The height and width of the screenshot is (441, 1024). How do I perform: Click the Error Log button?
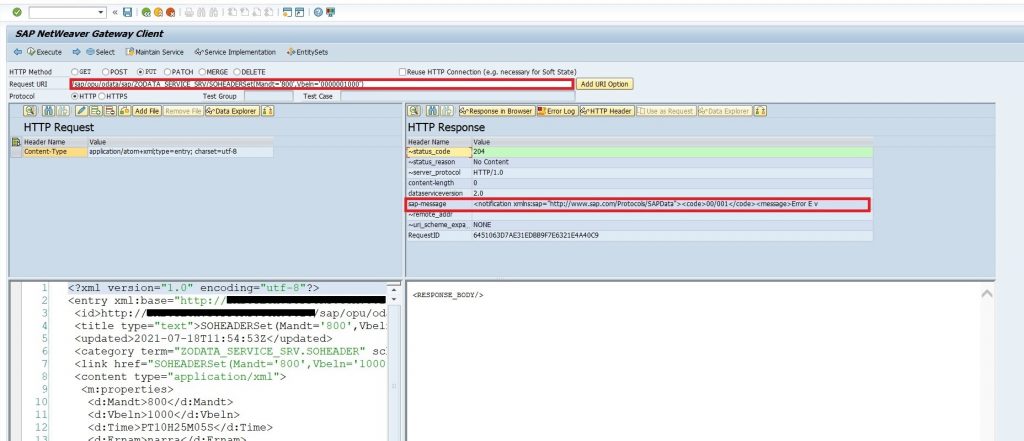point(556,111)
